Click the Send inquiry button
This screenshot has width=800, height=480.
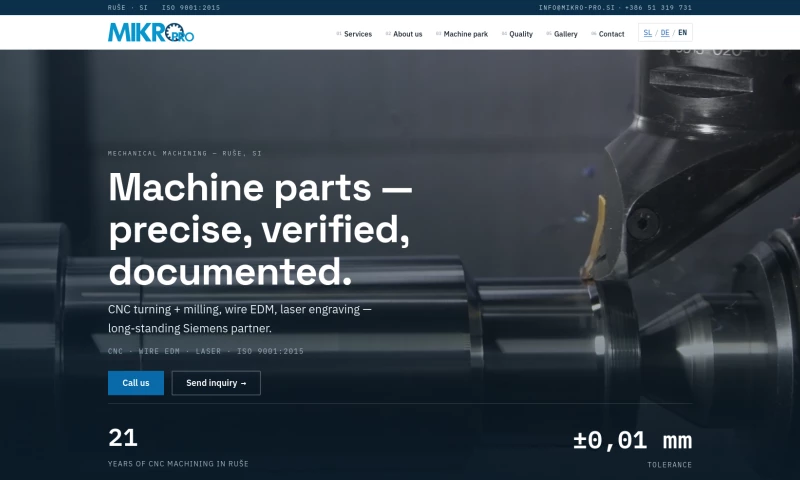point(216,383)
